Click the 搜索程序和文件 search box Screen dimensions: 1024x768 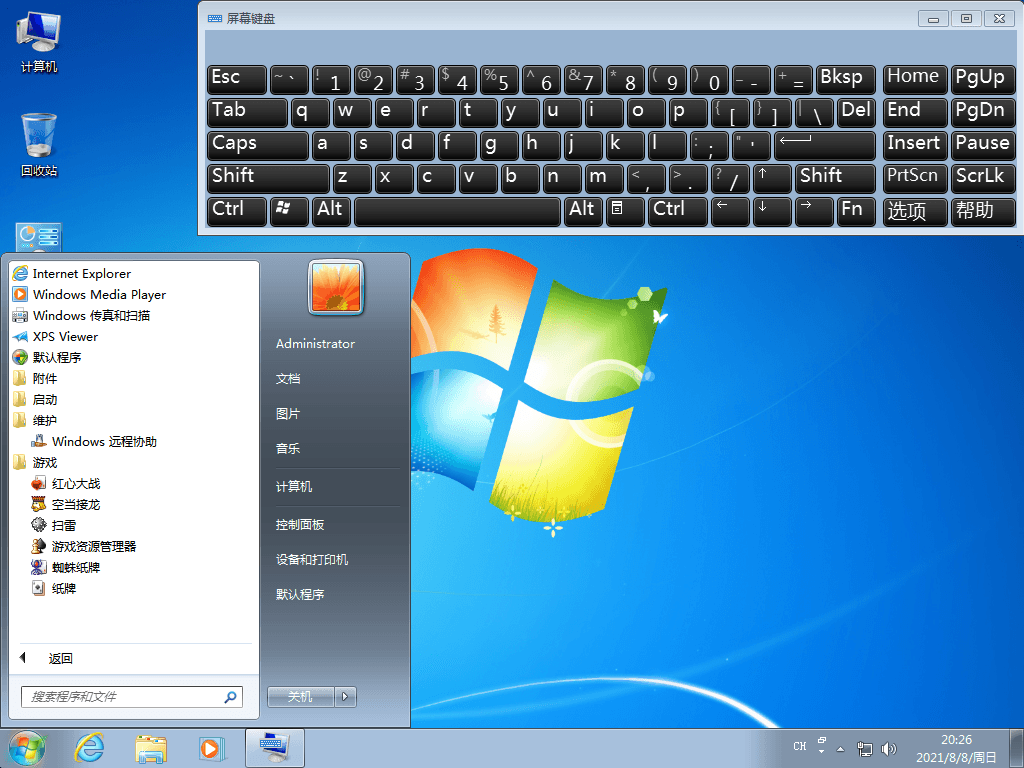click(120, 696)
